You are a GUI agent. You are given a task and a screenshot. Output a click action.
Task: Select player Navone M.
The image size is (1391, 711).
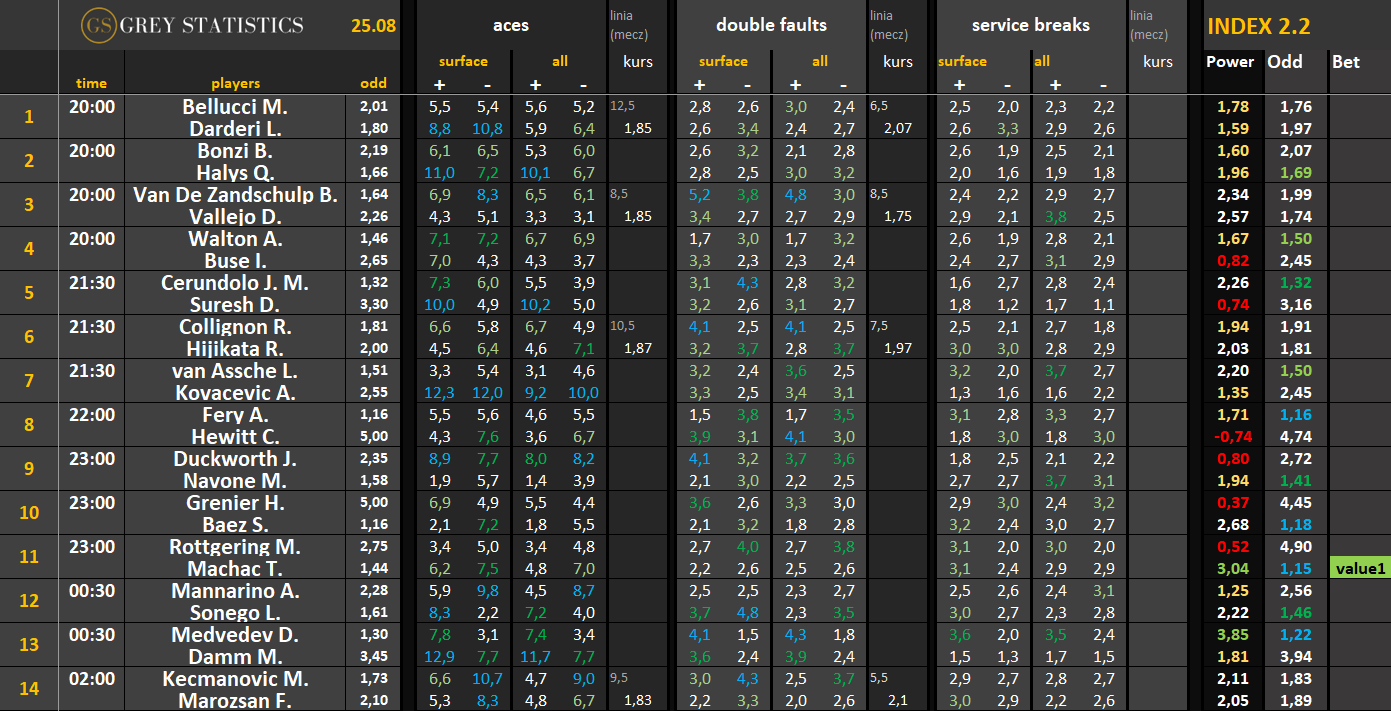235,480
